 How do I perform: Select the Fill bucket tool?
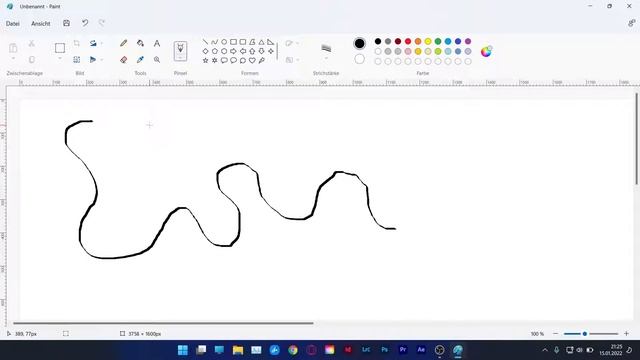point(140,43)
